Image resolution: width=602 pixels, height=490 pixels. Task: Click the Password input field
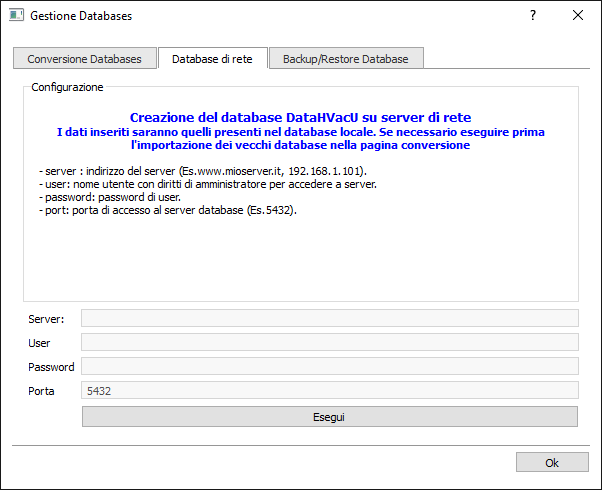(329, 366)
